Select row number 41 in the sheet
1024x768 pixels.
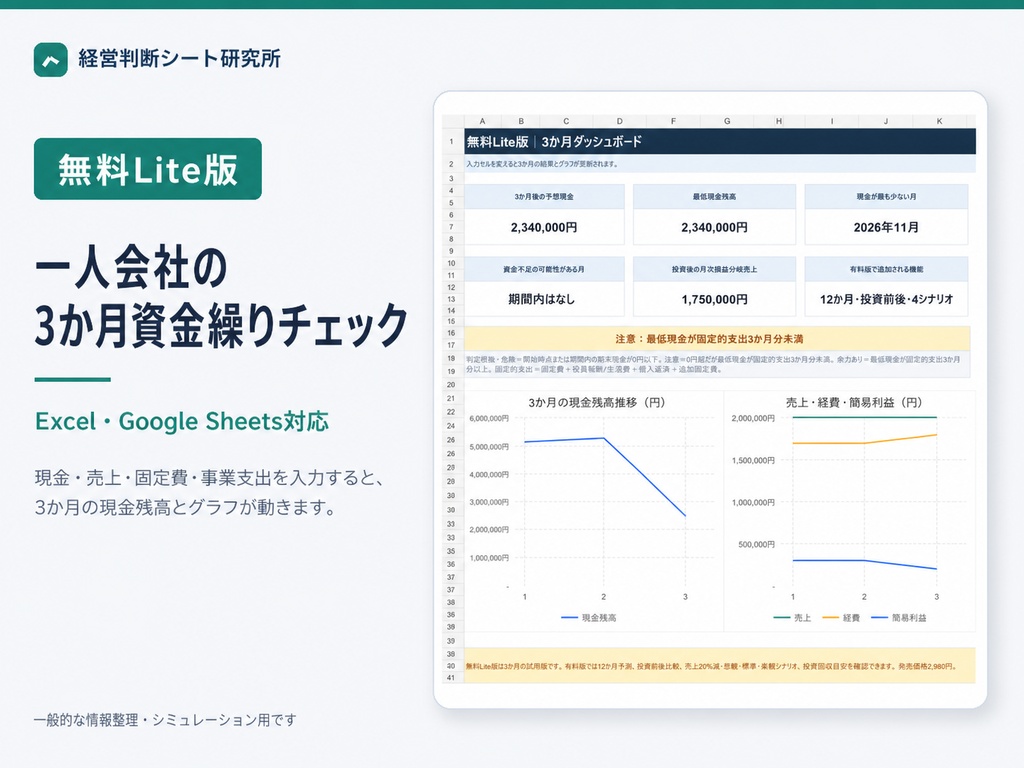click(x=451, y=678)
